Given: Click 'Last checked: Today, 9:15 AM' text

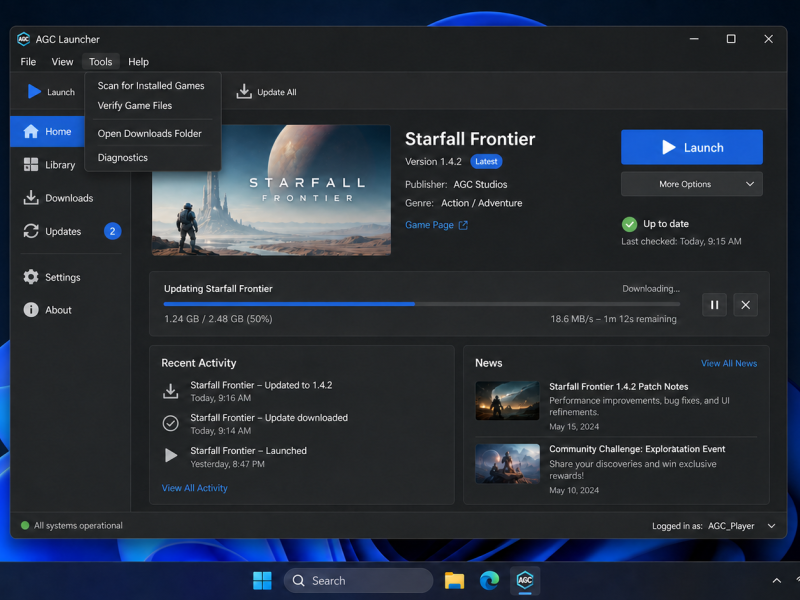Looking at the screenshot, I should pyautogui.click(x=681, y=241).
